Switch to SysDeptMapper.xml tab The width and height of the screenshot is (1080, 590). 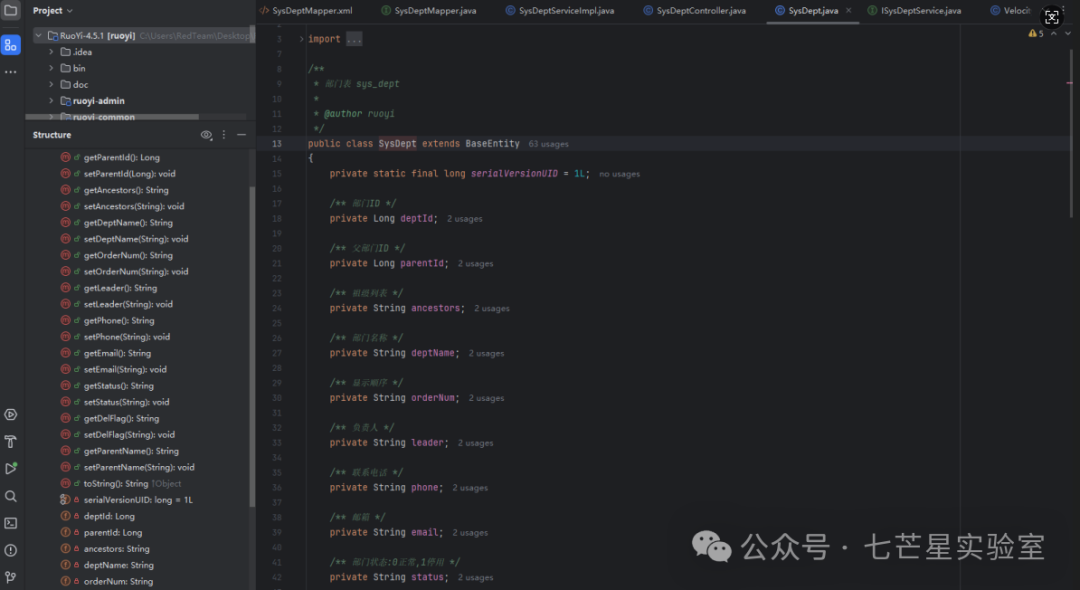(306, 10)
